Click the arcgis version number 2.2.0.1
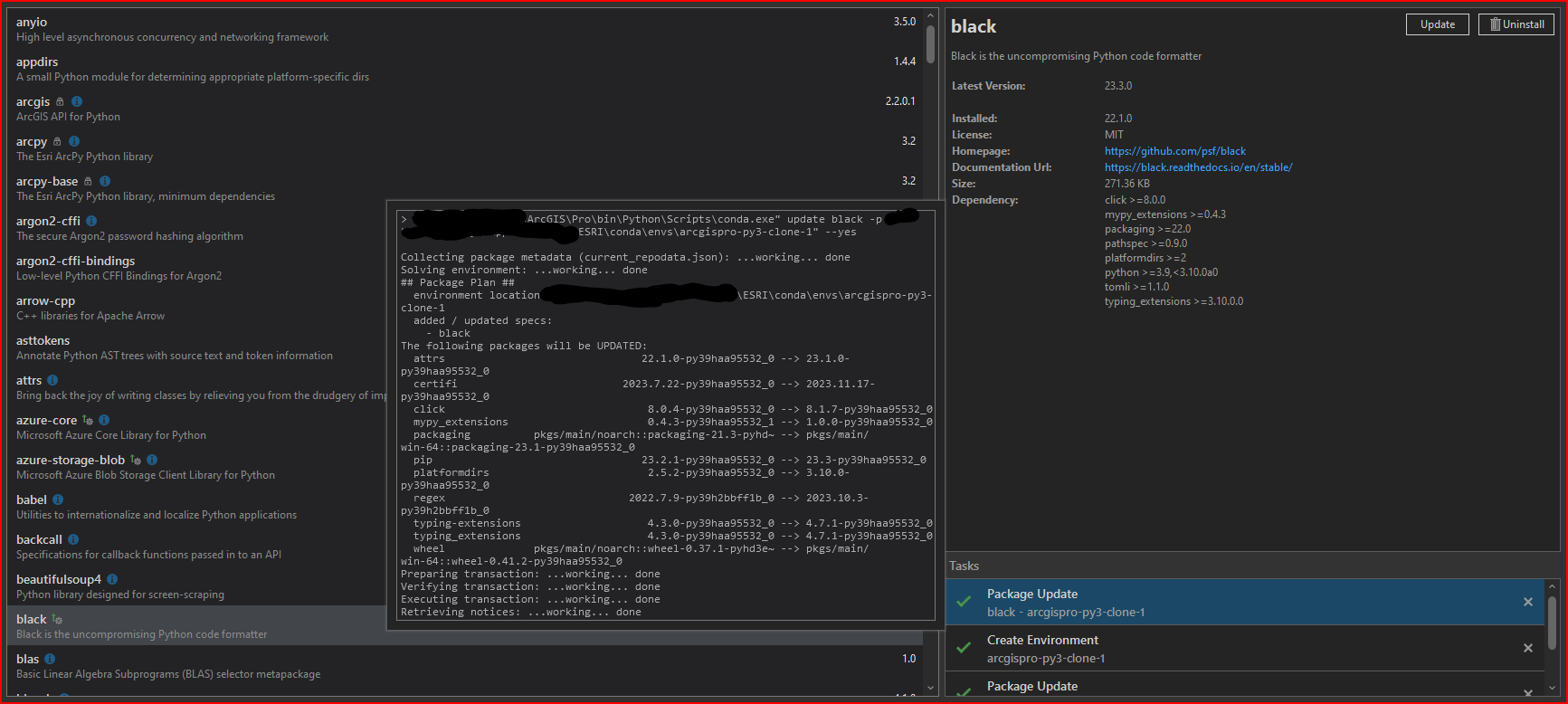This screenshot has width=1568, height=704. [900, 101]
